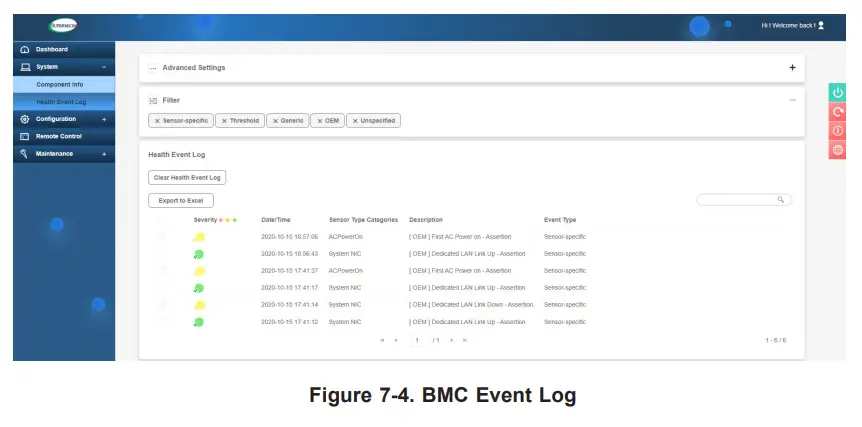Sort by the Event Type column header
This screenshot has width=862, height=427.
point(560,220)
